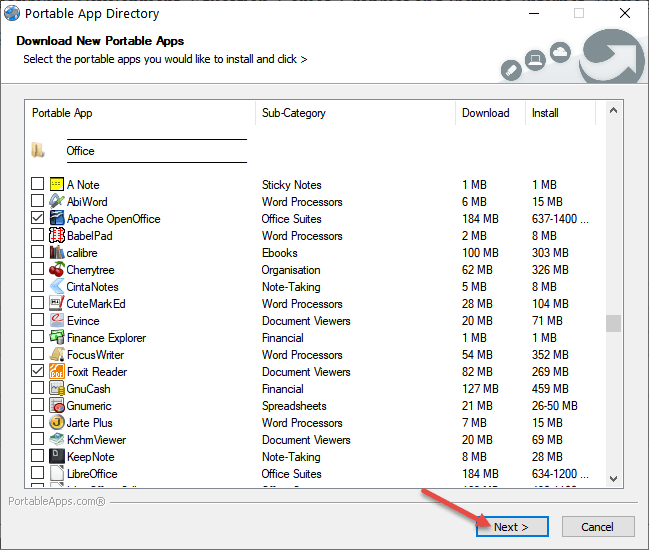Screen dimensions: 649x550
Task: Select the Jarte Plus row name
Action: (x=89, y=423)
